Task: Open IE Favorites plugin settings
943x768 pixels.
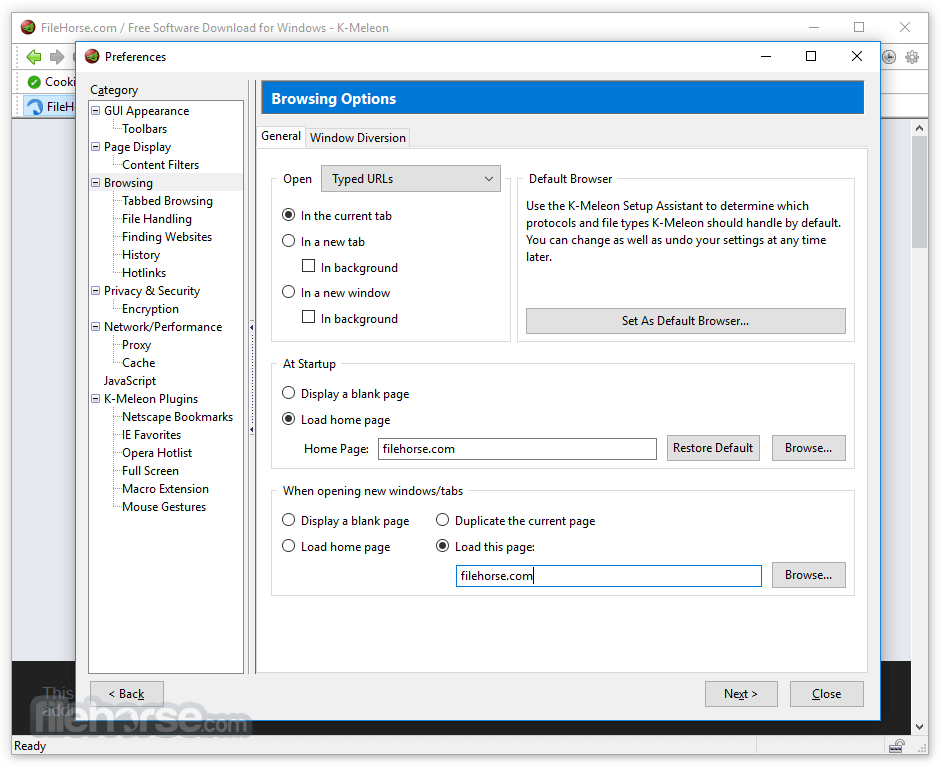Action: pyautogui.click(x=152, y=435)
